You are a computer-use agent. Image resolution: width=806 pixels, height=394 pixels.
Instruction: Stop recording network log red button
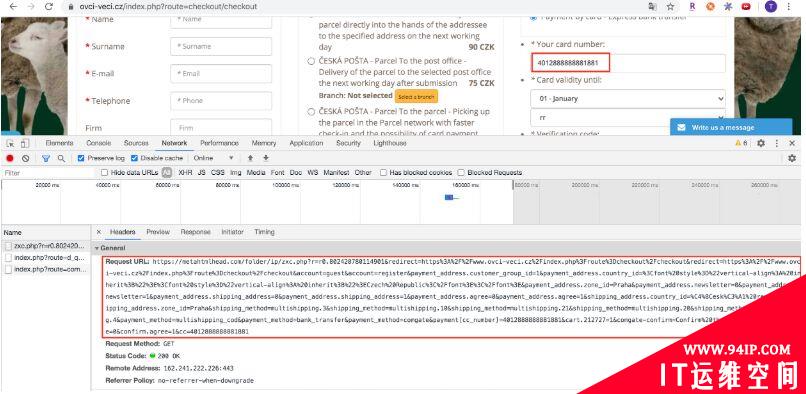(x=10, y=158)
